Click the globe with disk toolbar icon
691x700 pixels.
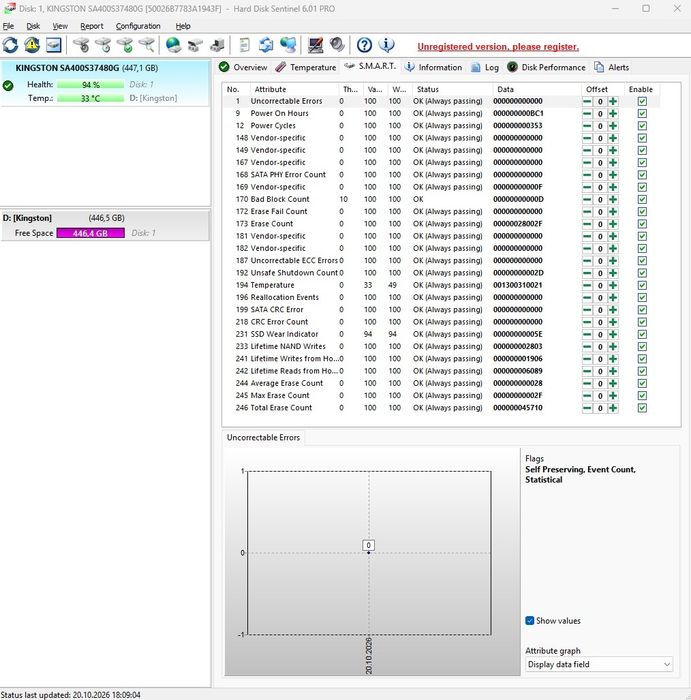click(x=173, y=45)
